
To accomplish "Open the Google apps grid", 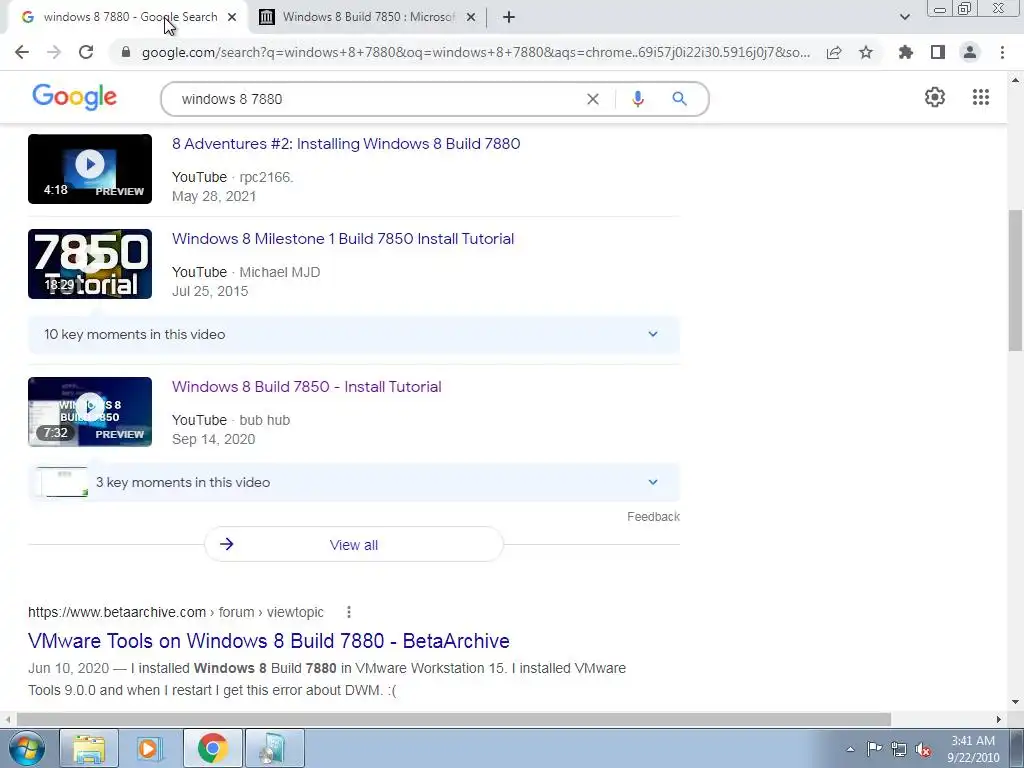I will tap(980, 97).
